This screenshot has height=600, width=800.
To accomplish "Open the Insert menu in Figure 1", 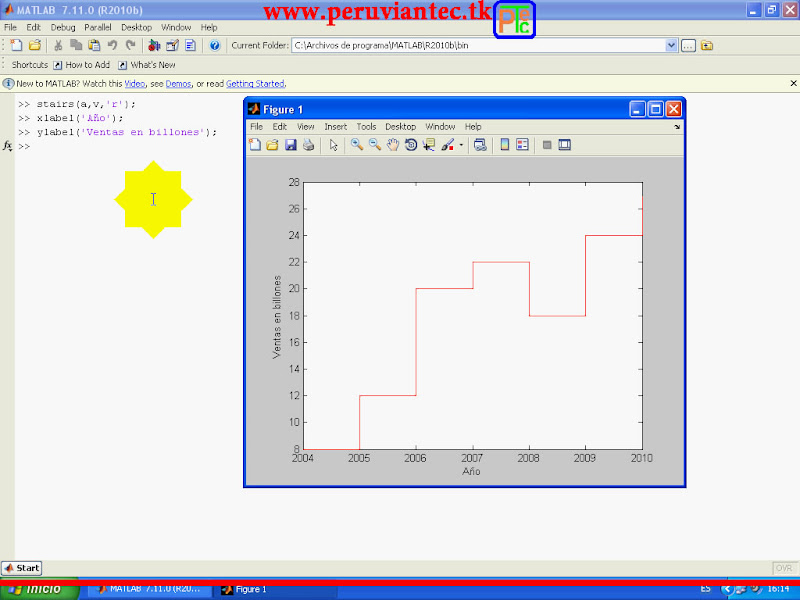I will tap(336, 127).
